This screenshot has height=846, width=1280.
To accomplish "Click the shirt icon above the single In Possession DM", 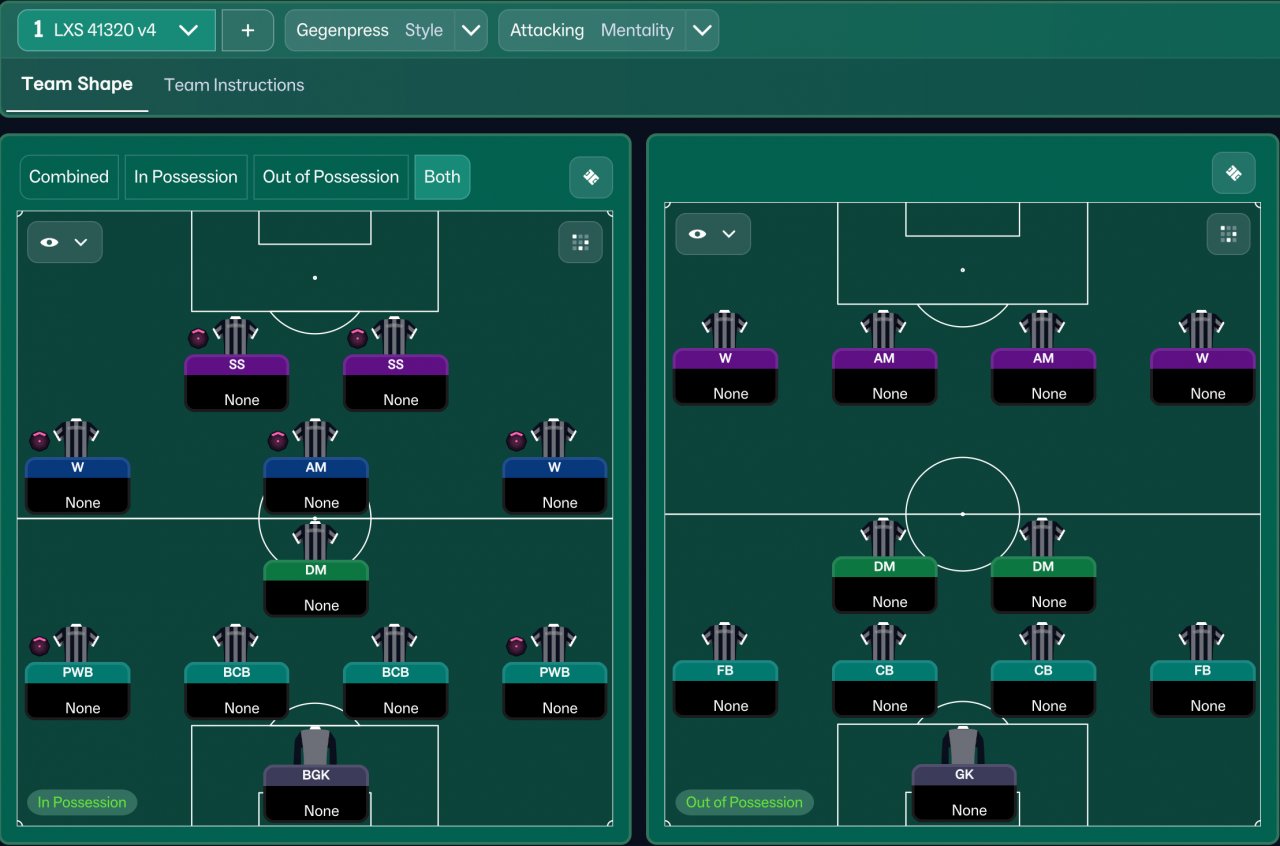I will point(315,540).
